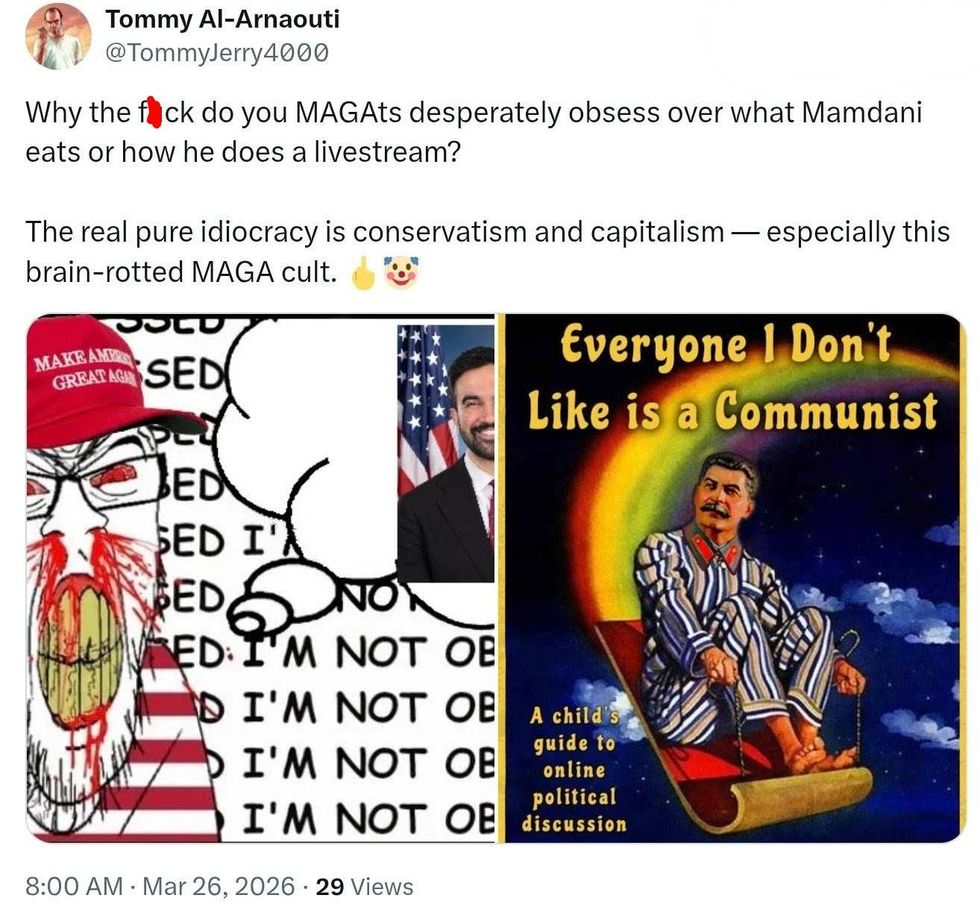Viewport: 980px width, 907px height.
Task: Click the inset photo of smiling bearded man
Action: pyautogui.click(x=446, y=454)
